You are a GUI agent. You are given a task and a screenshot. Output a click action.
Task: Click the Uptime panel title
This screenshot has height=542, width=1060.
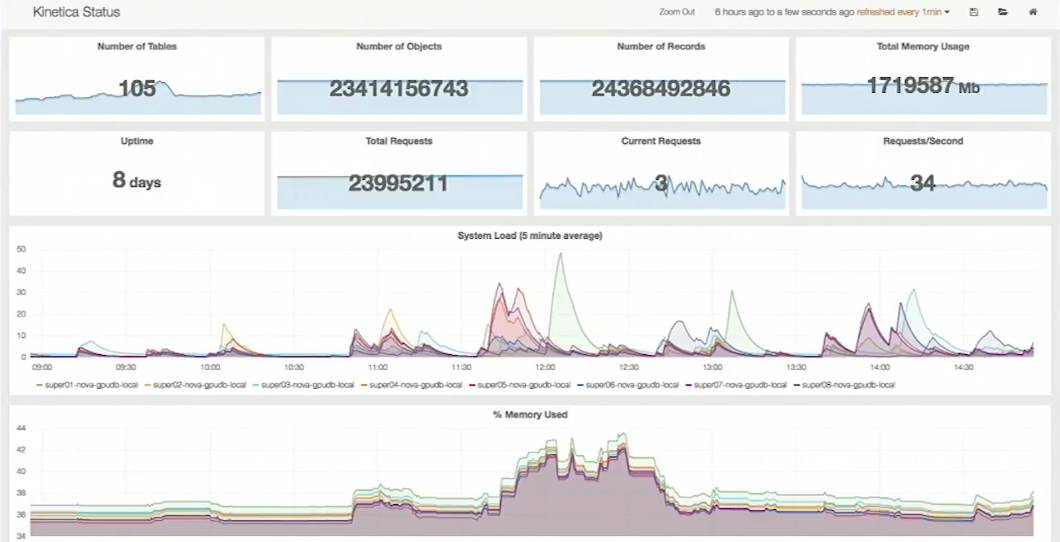point(137,141)
